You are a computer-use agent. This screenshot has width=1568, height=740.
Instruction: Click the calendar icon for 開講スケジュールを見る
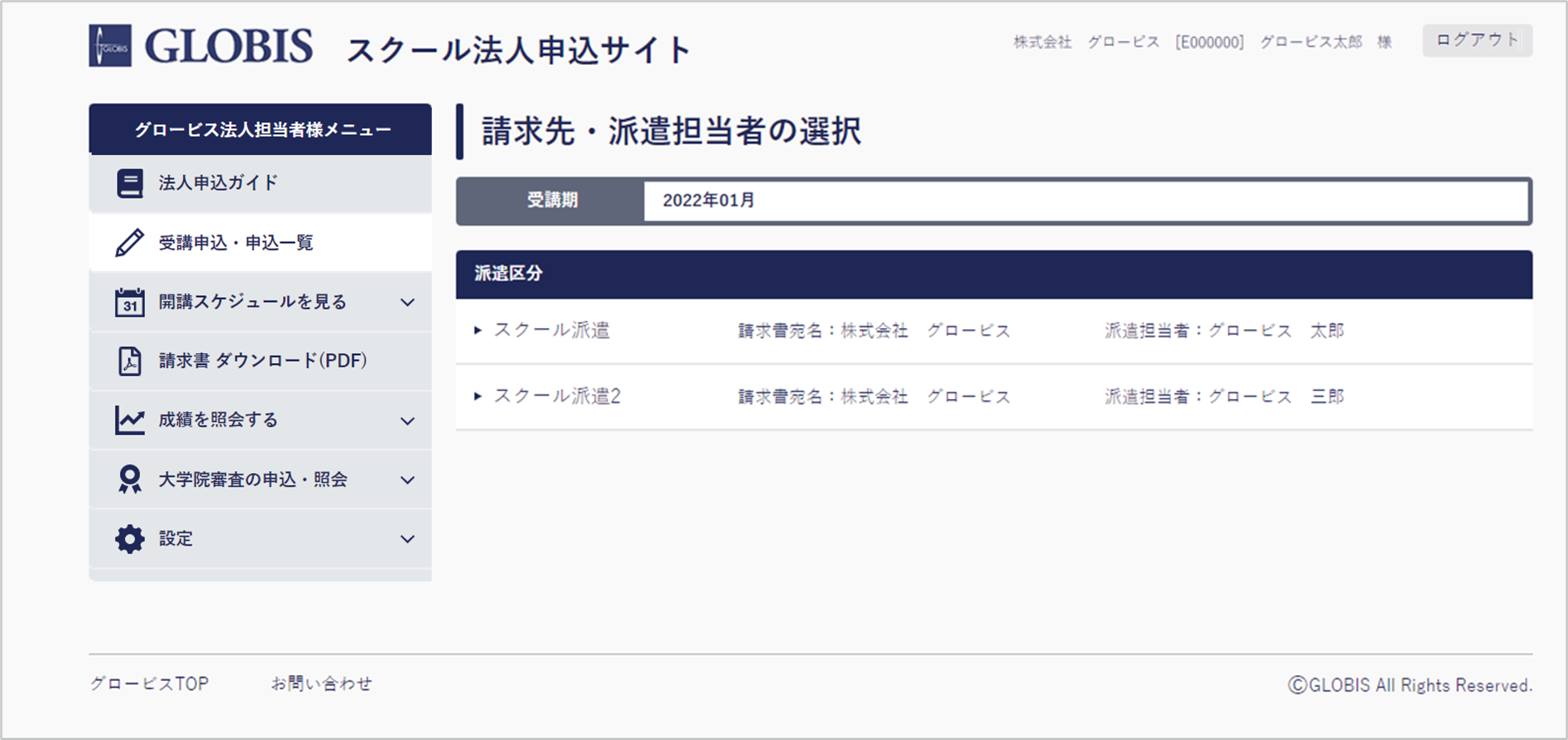pyautogui.click(x=130, y=302)
